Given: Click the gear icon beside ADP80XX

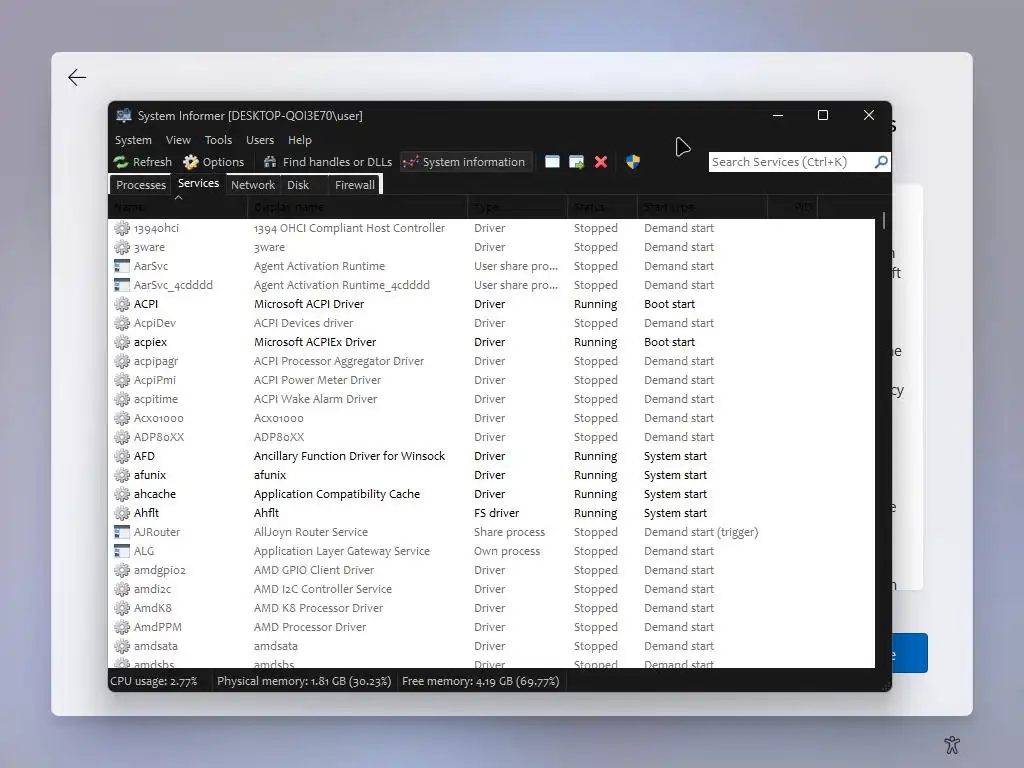Looking at the screenshot, I should point(121,437).
